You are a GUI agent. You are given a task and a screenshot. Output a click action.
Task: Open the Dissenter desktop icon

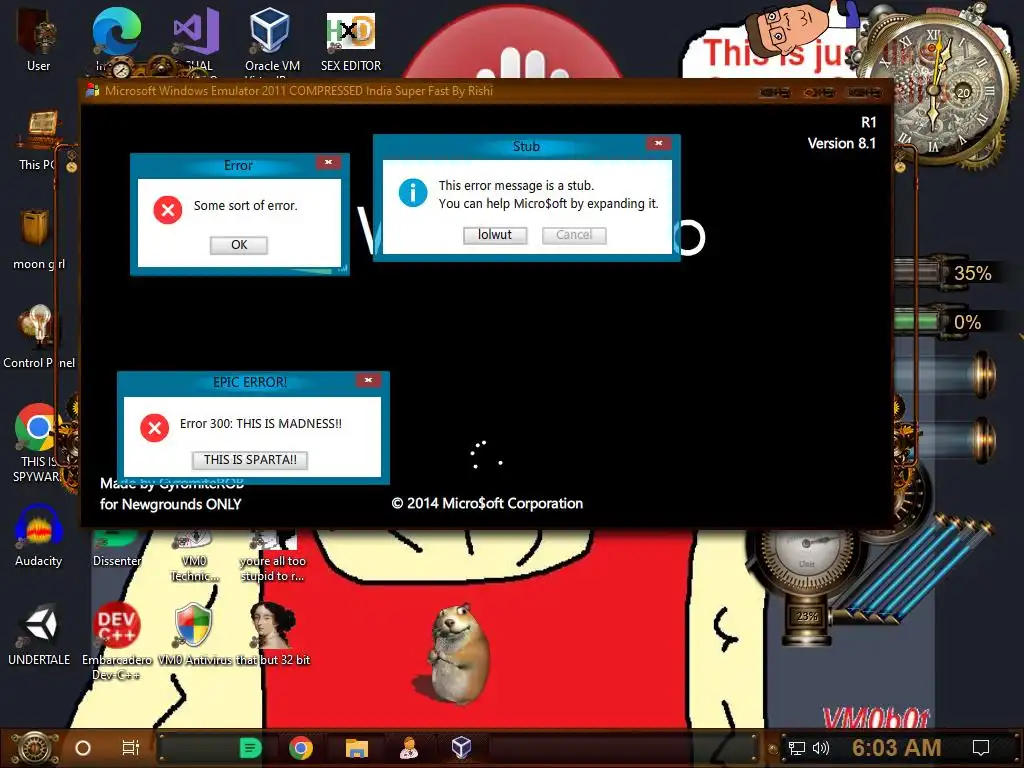[x=116, y=549]
